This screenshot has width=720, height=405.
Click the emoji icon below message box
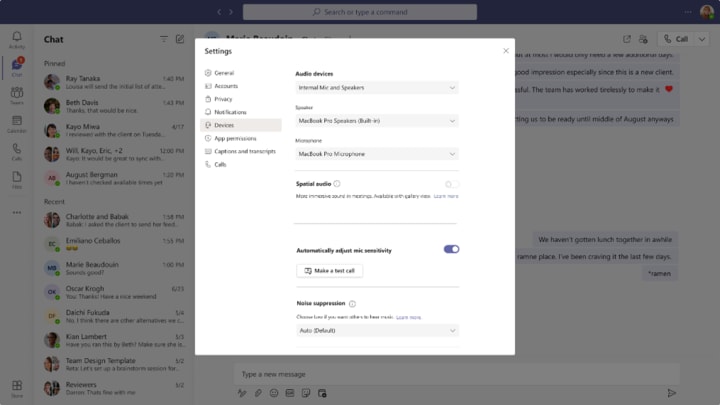tap(274, 393)
